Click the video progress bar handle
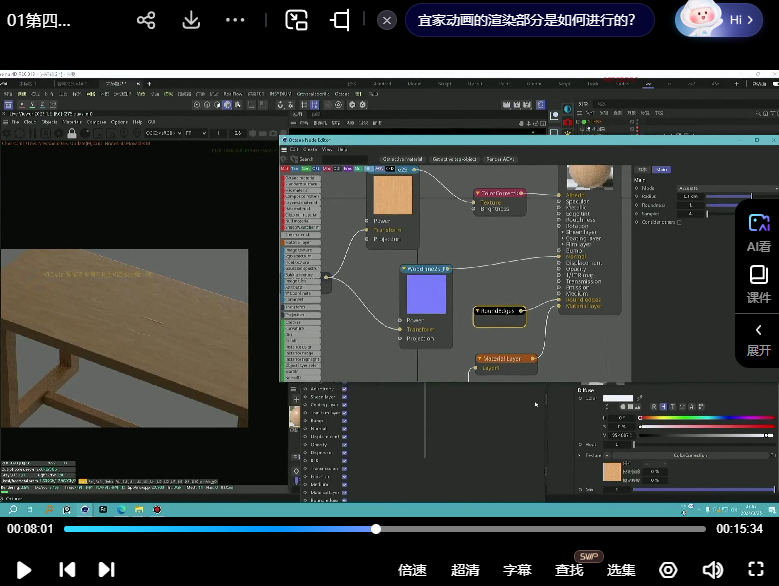Screen dimensions: 779x586 click(376, 529)
